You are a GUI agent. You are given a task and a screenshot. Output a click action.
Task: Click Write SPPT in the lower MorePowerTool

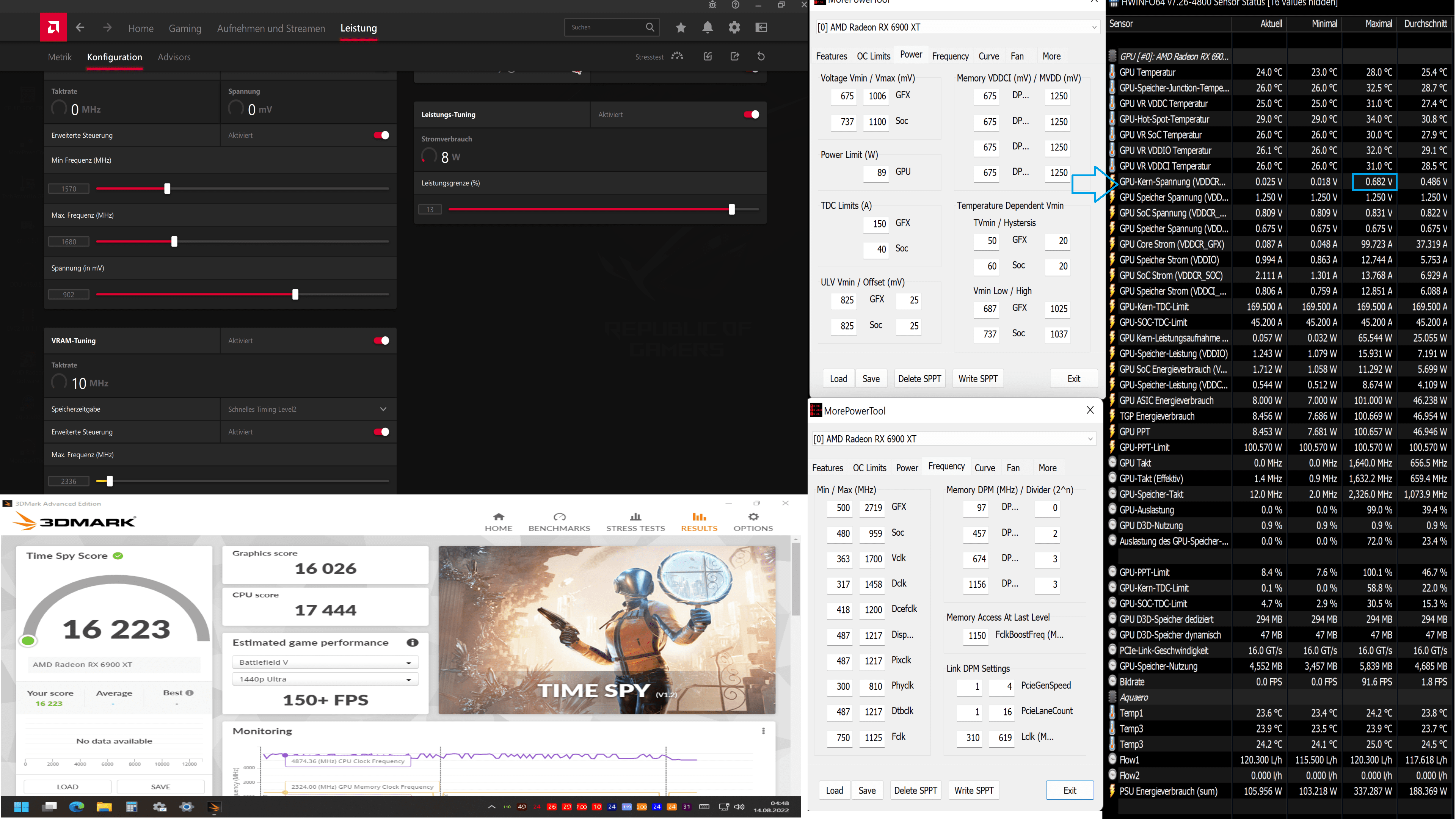[x=974, y=790]
